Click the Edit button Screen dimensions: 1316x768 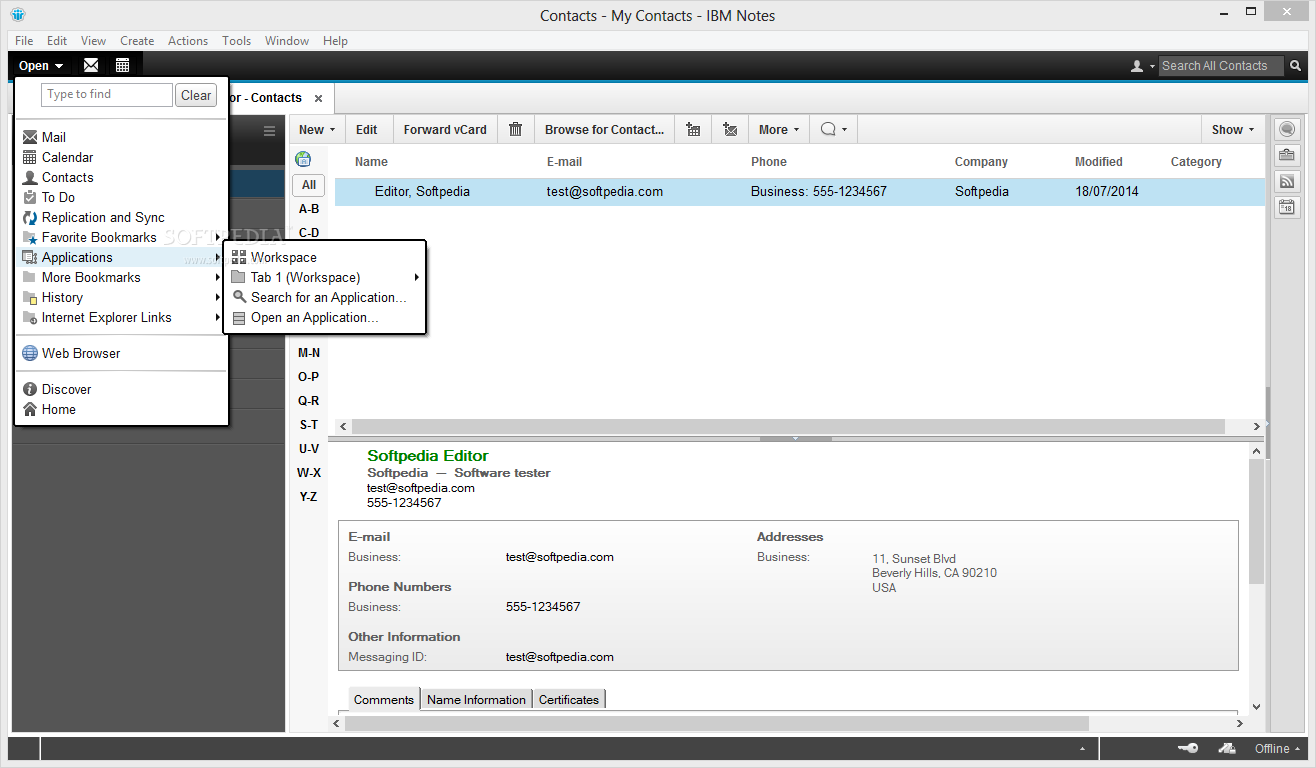367,129
